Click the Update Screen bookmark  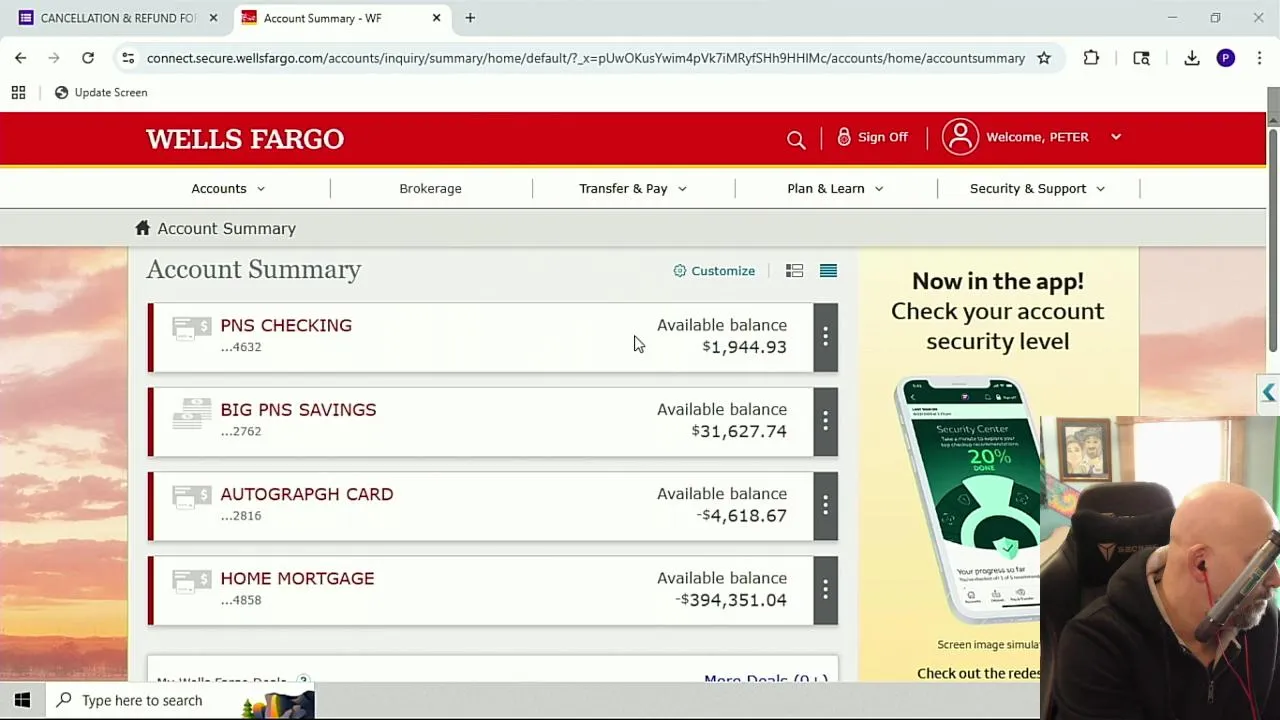pos(101,92)
